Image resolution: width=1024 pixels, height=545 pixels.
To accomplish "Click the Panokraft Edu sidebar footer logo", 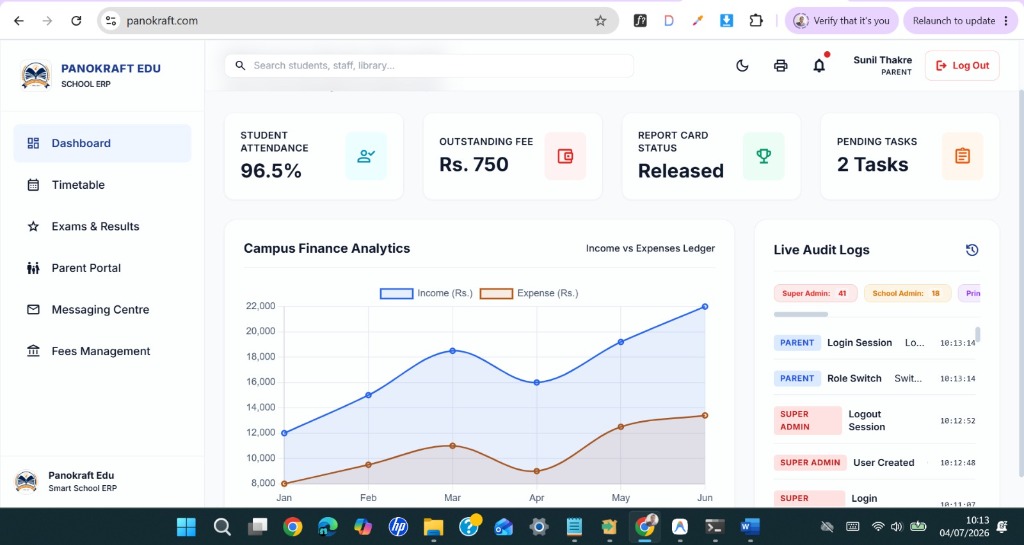I will 26,482.
